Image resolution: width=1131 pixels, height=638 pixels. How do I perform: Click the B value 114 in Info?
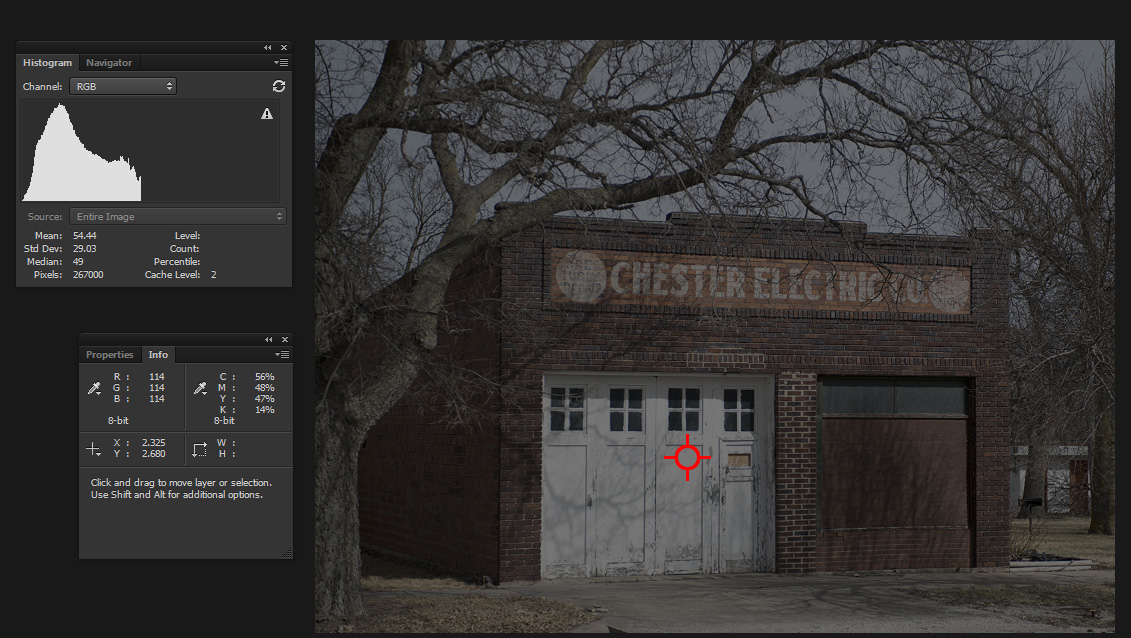[x=157, y=399]
